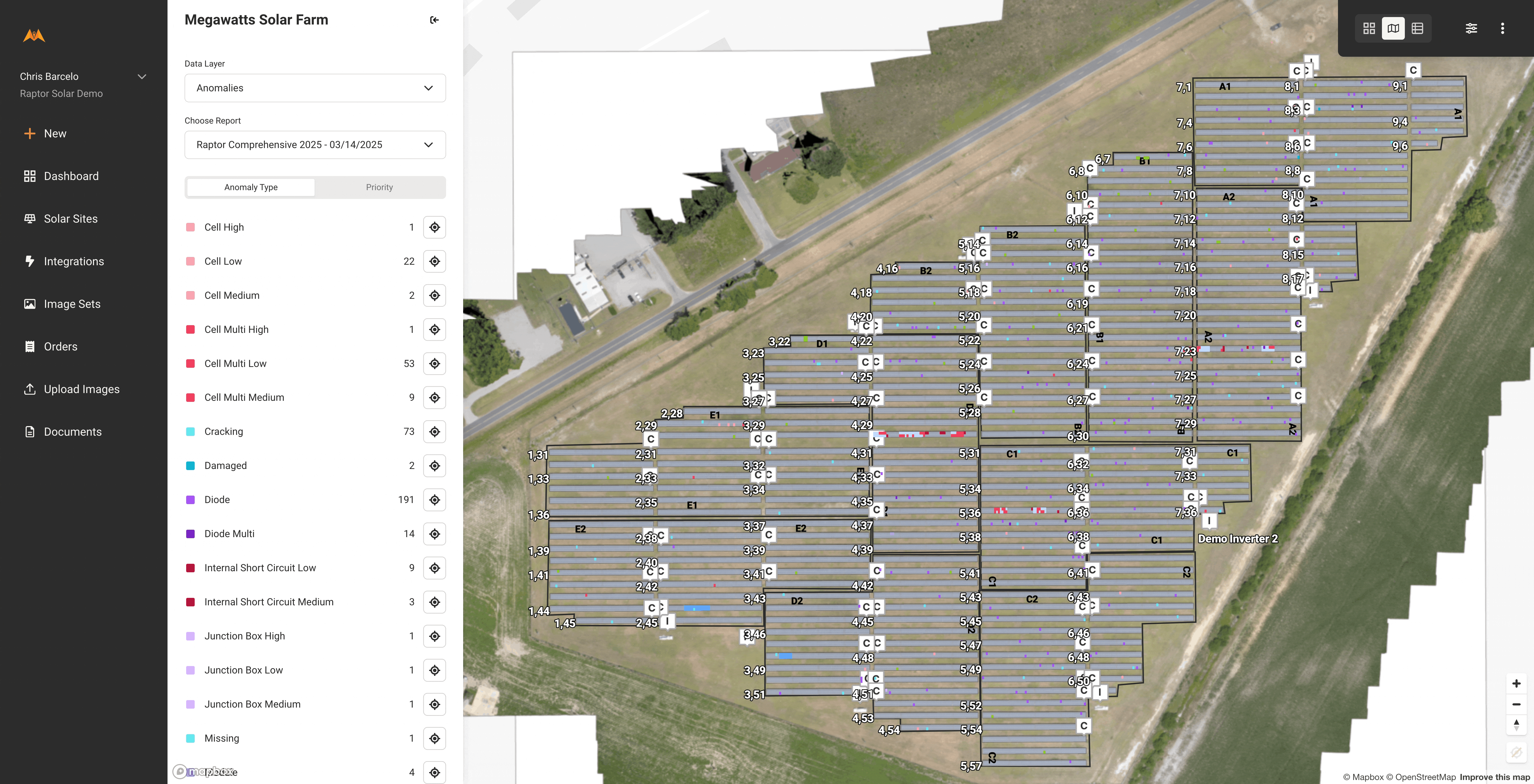
Task: Zoom out on the map
Action: tap(1516, 704)
